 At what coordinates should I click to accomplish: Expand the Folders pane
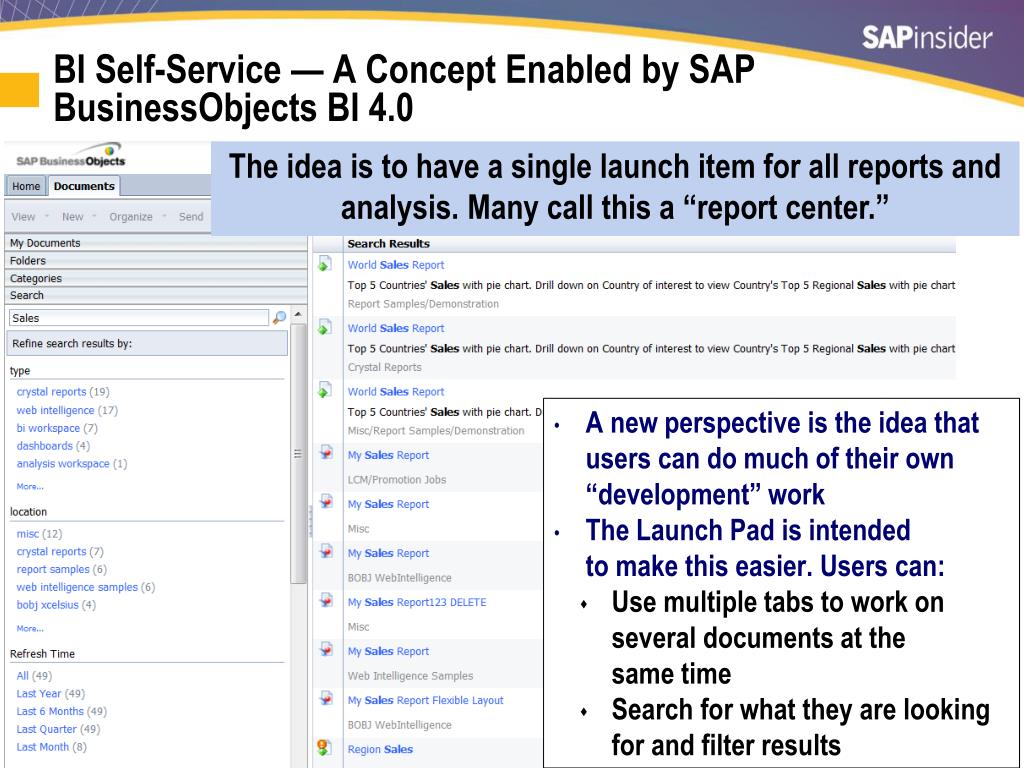click(x=155, y=261)
